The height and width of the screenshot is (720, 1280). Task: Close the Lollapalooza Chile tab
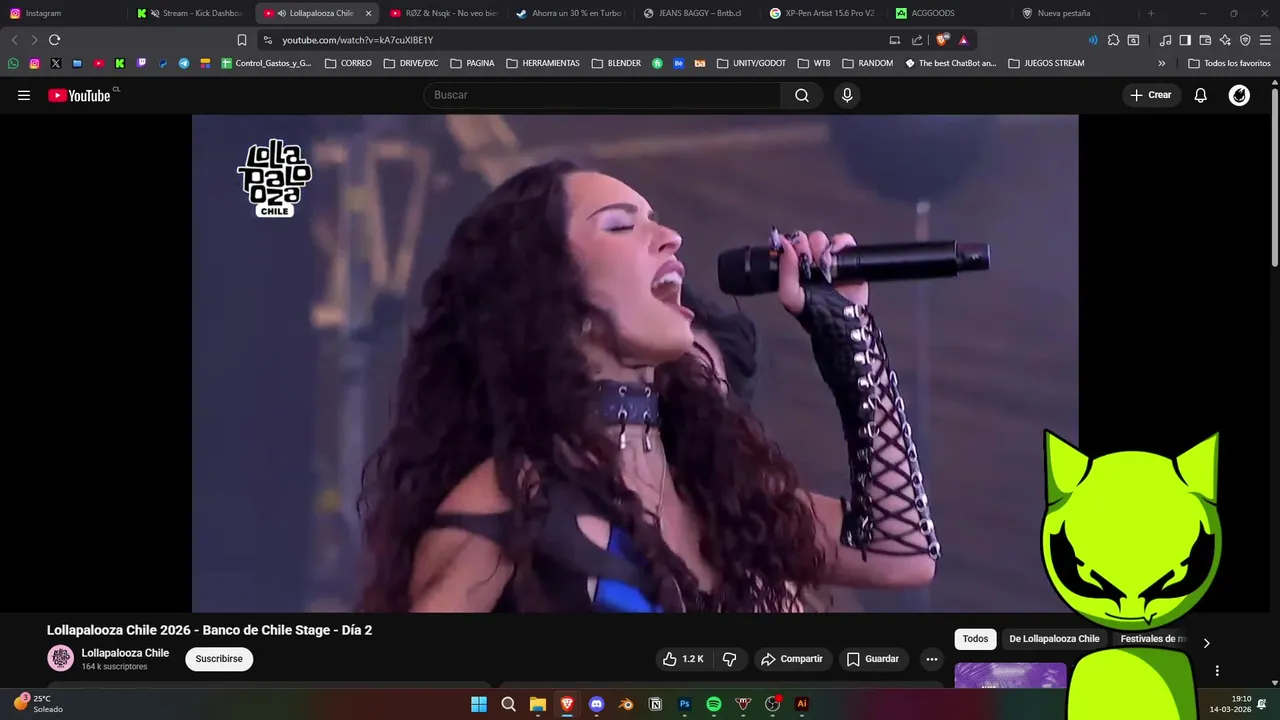click(368, 13)
